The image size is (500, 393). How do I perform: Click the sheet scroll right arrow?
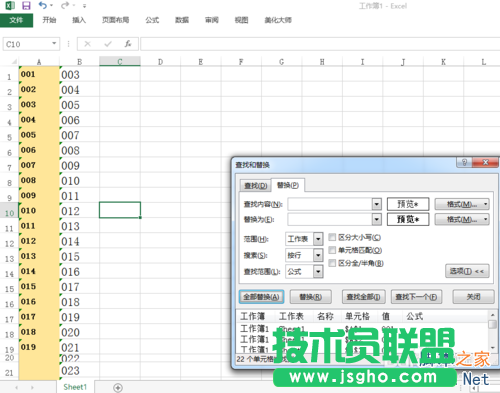[32, 387]
